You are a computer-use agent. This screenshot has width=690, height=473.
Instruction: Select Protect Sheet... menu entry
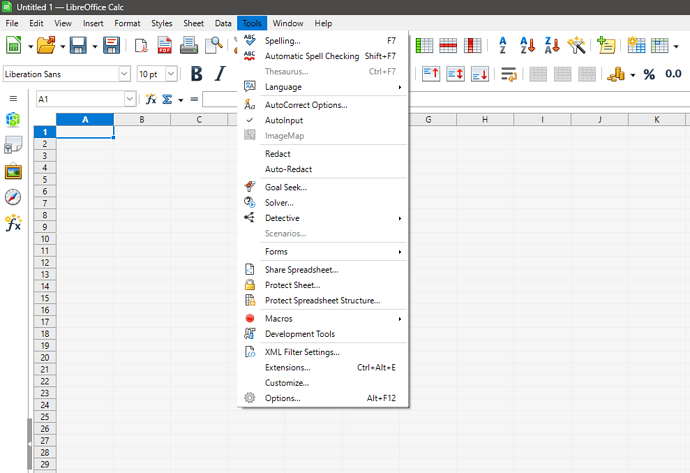323,285
